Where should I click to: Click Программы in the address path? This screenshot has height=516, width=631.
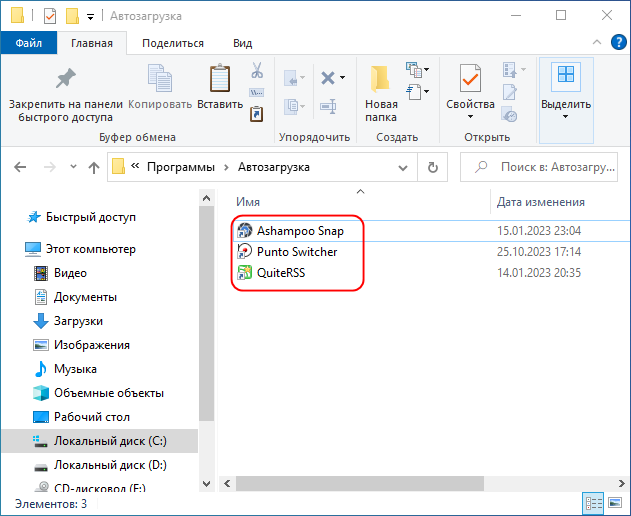pyautogui.click(x=181, y=167)
